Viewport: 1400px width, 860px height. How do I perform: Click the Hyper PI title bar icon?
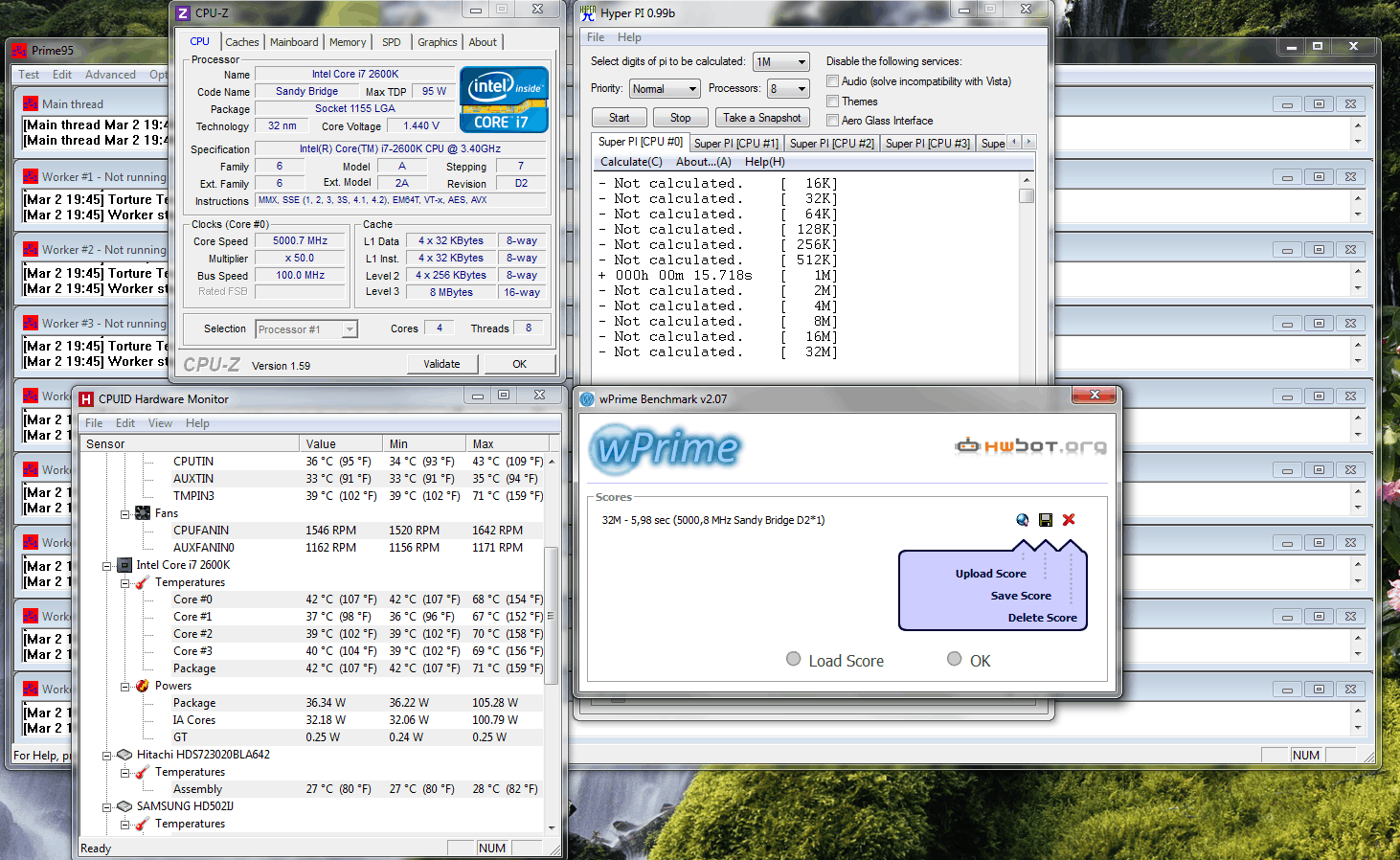(x=588, y=12)
